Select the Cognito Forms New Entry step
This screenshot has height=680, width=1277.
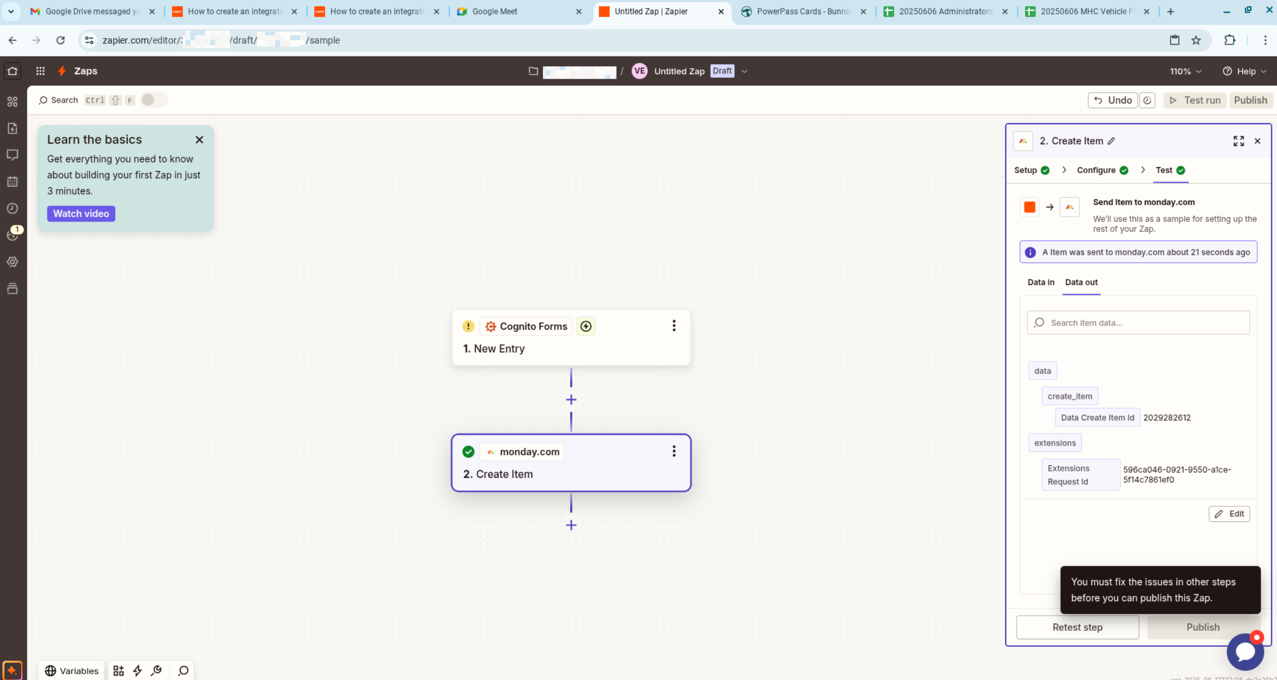571,338
